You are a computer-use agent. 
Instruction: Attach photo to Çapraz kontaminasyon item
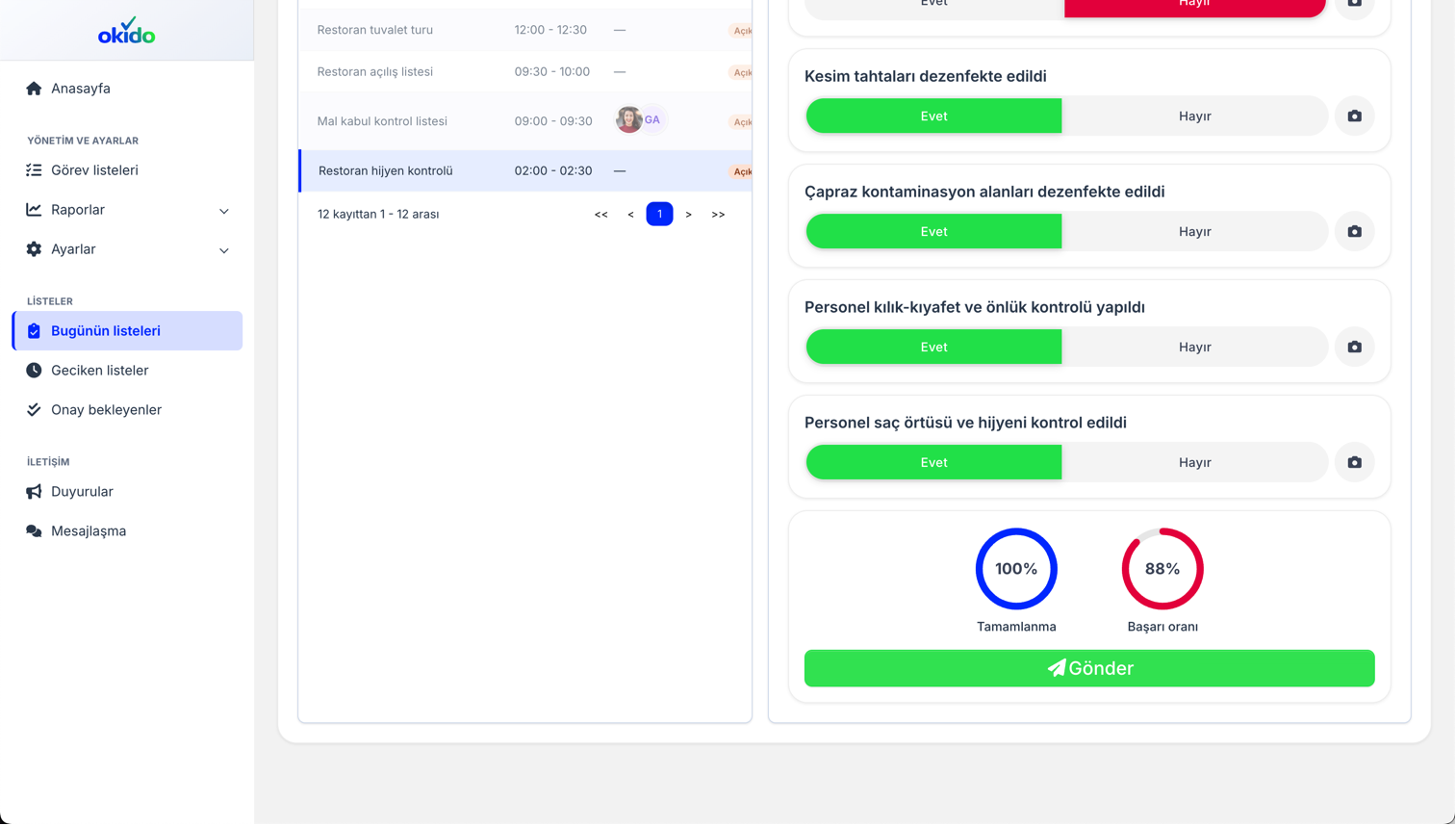pyautogui.click(x=1354, y=231)
